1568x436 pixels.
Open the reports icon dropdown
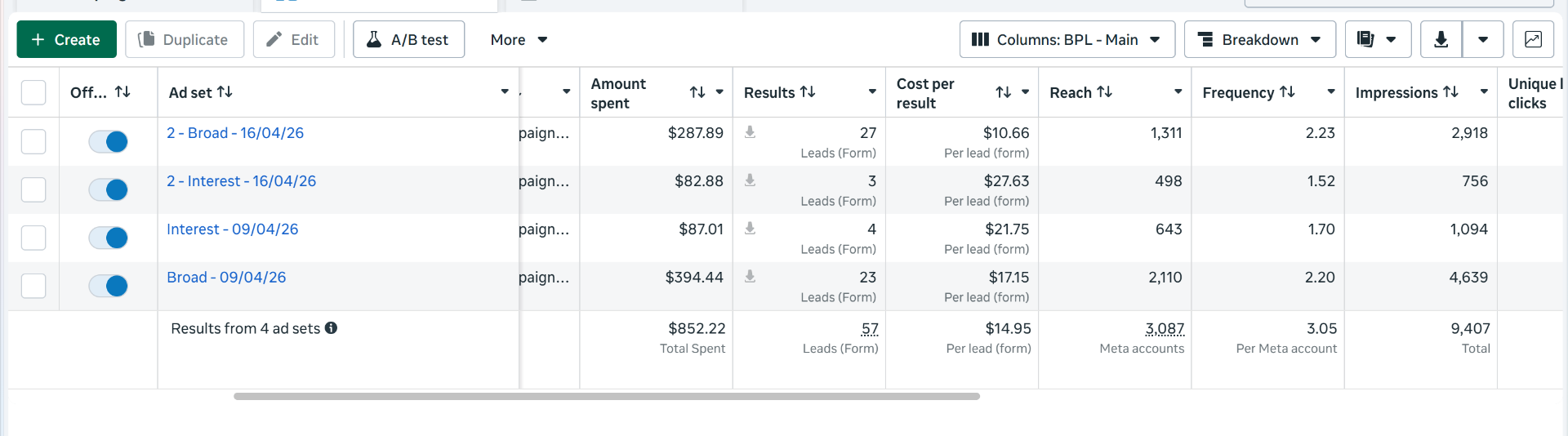coord(1378,39)
